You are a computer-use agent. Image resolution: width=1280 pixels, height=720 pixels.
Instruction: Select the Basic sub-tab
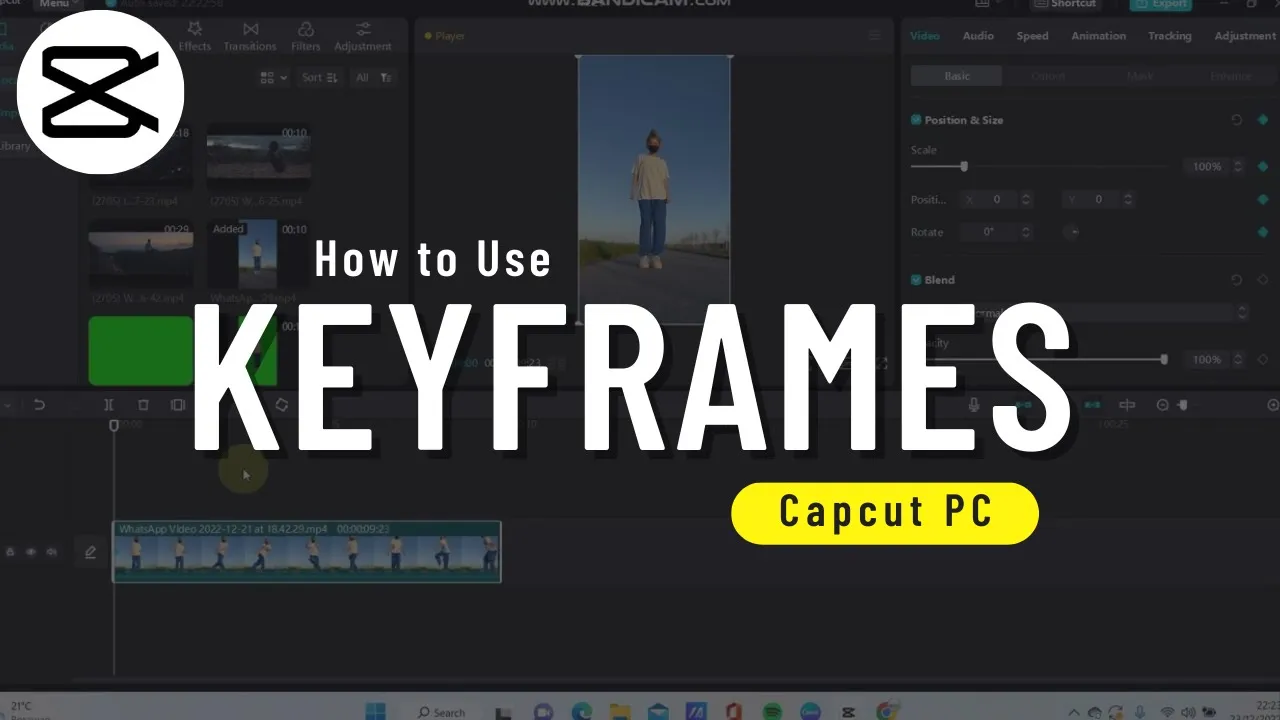click(957, 76)
